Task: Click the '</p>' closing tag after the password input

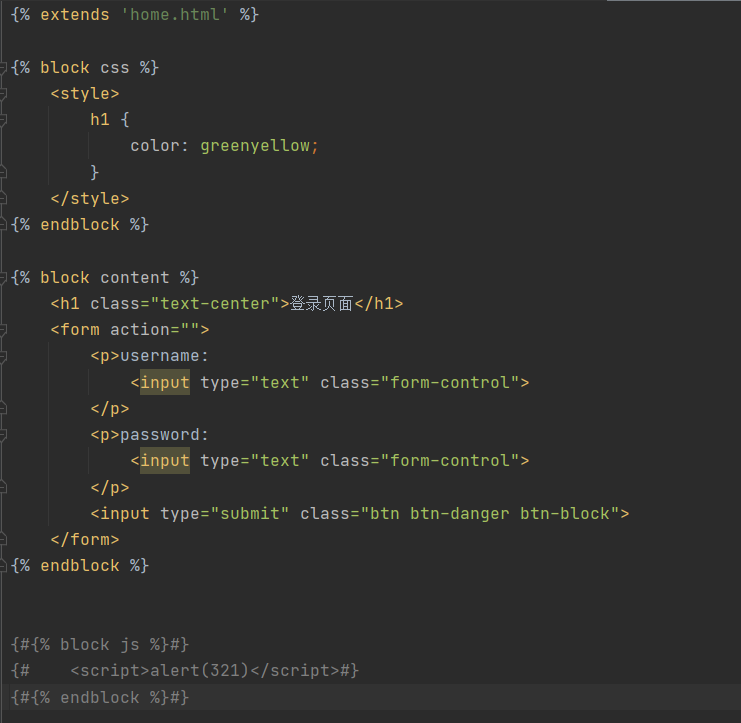Action: click(110, 487)
